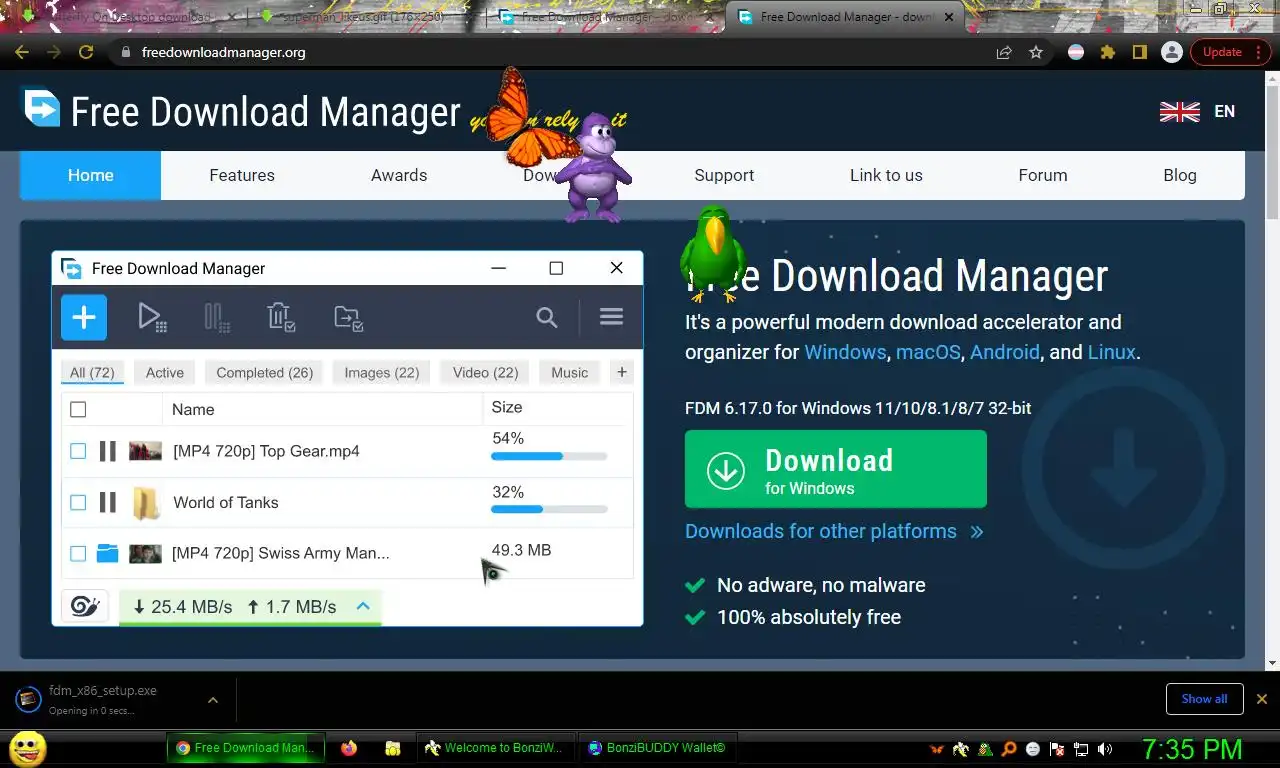Follow the Linux platform link

tap(1111, 352)
